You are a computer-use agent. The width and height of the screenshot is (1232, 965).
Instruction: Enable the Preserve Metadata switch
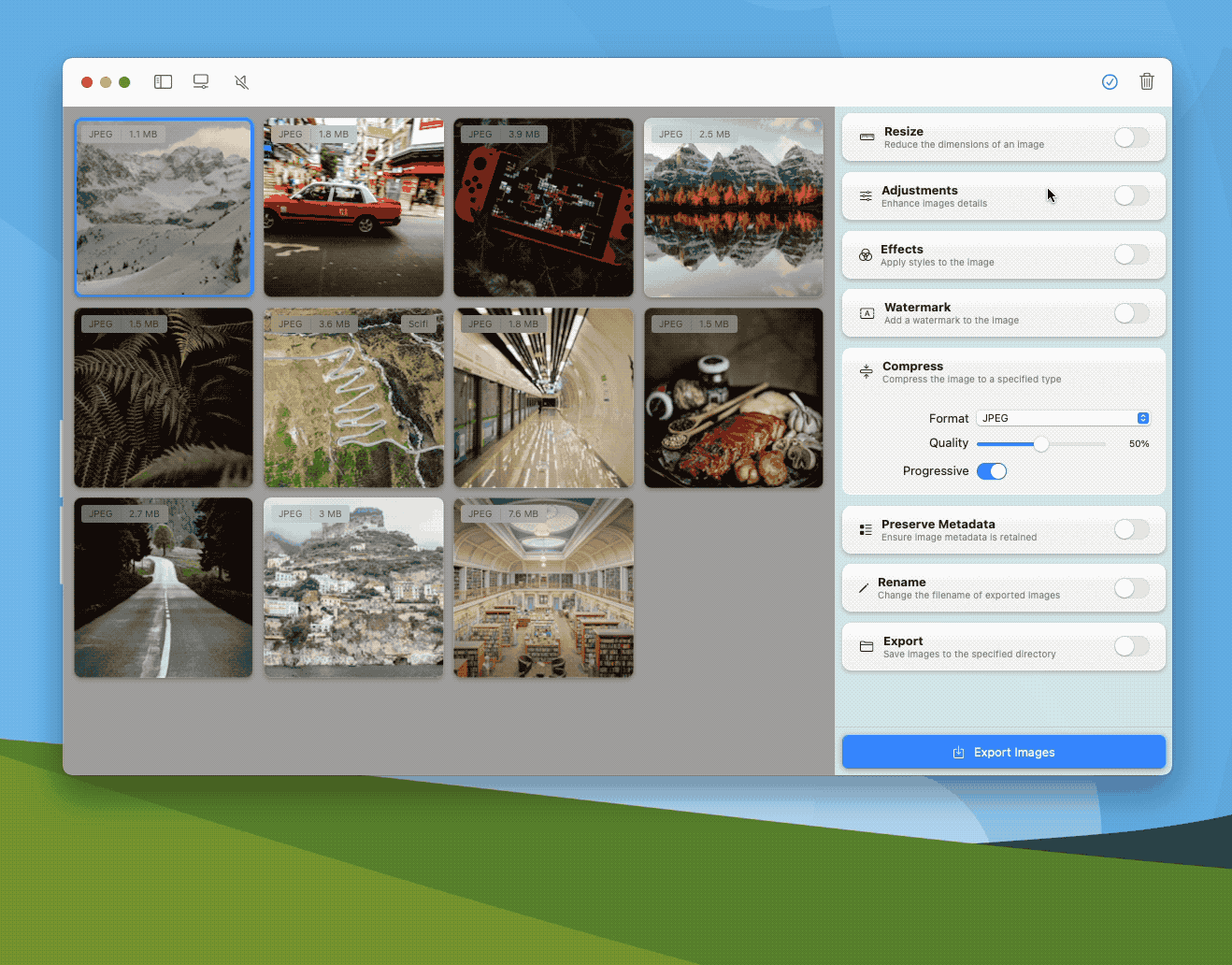click(x=1131, y=529)
